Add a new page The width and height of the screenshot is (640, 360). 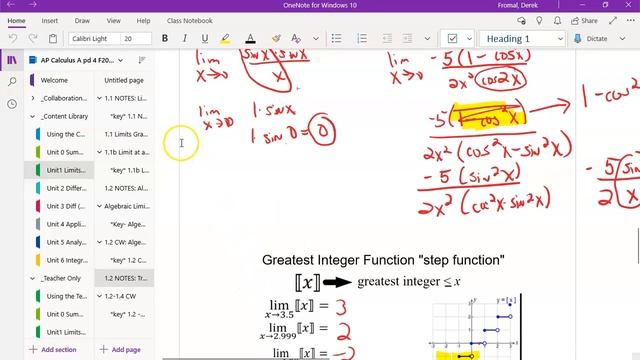pos(120,350)
